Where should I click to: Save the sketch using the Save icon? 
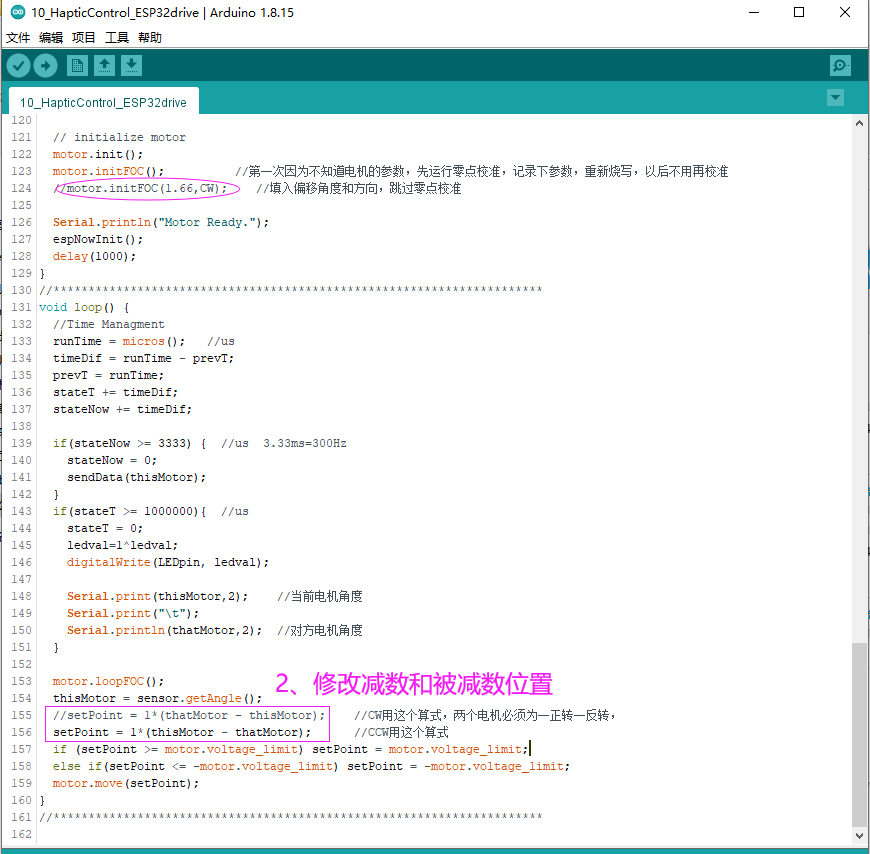132,64
